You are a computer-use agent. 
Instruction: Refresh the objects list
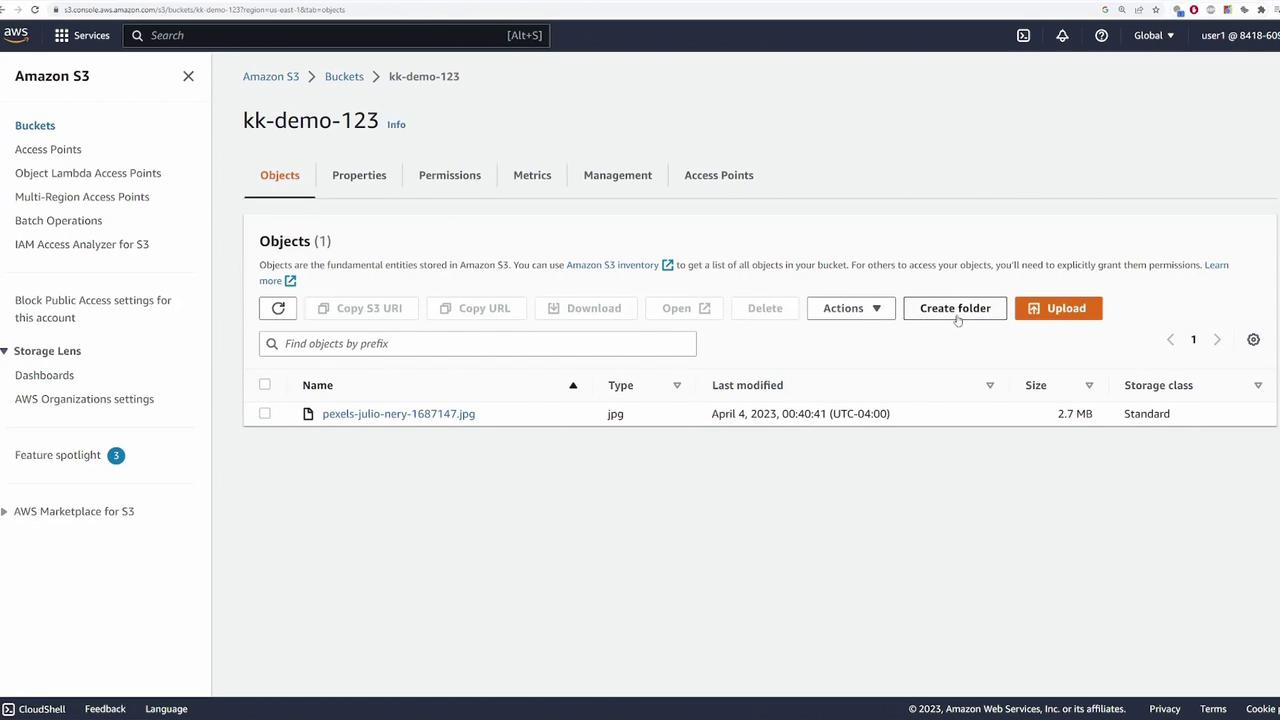(278, 308)
